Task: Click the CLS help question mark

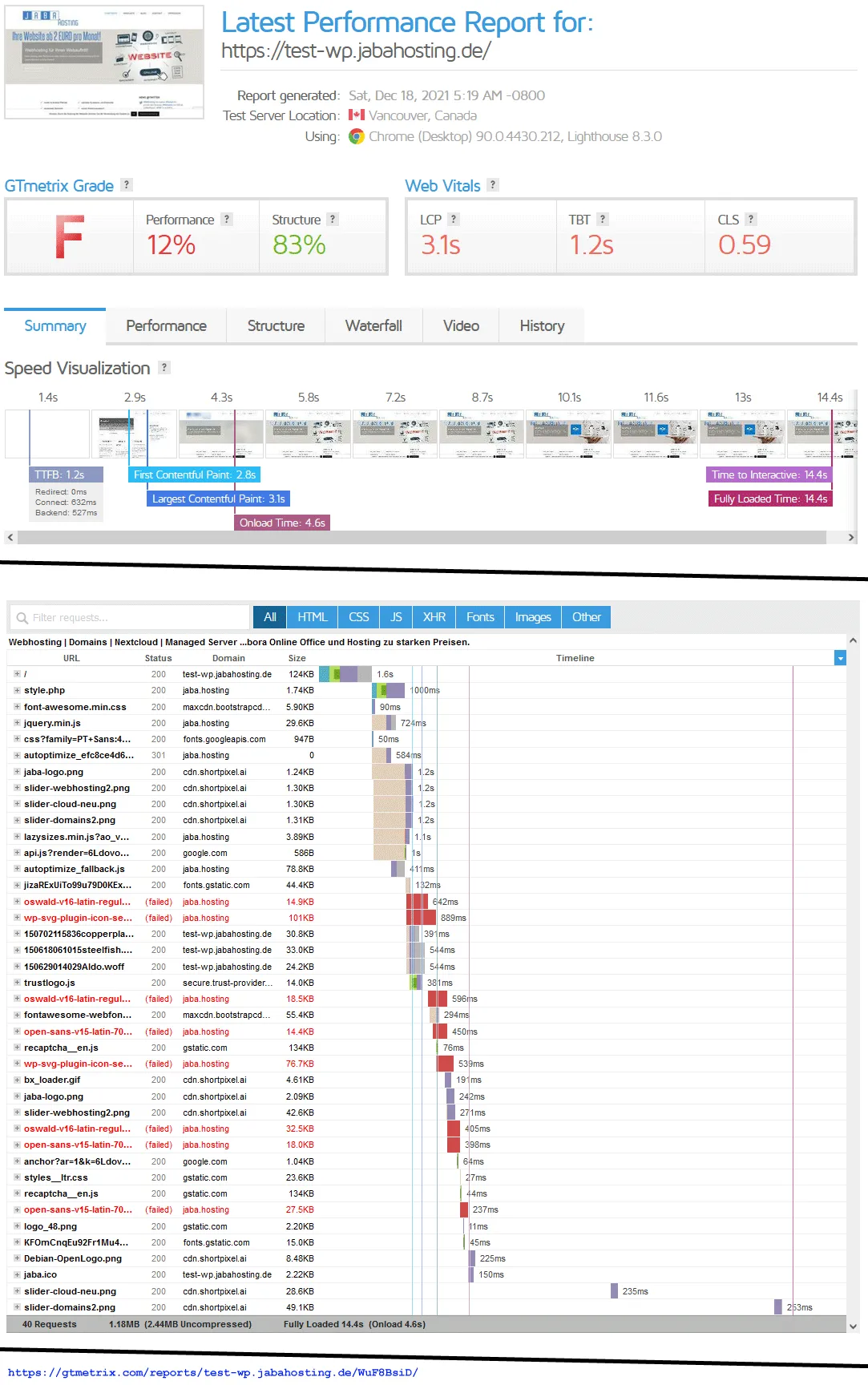Action: 751,219
